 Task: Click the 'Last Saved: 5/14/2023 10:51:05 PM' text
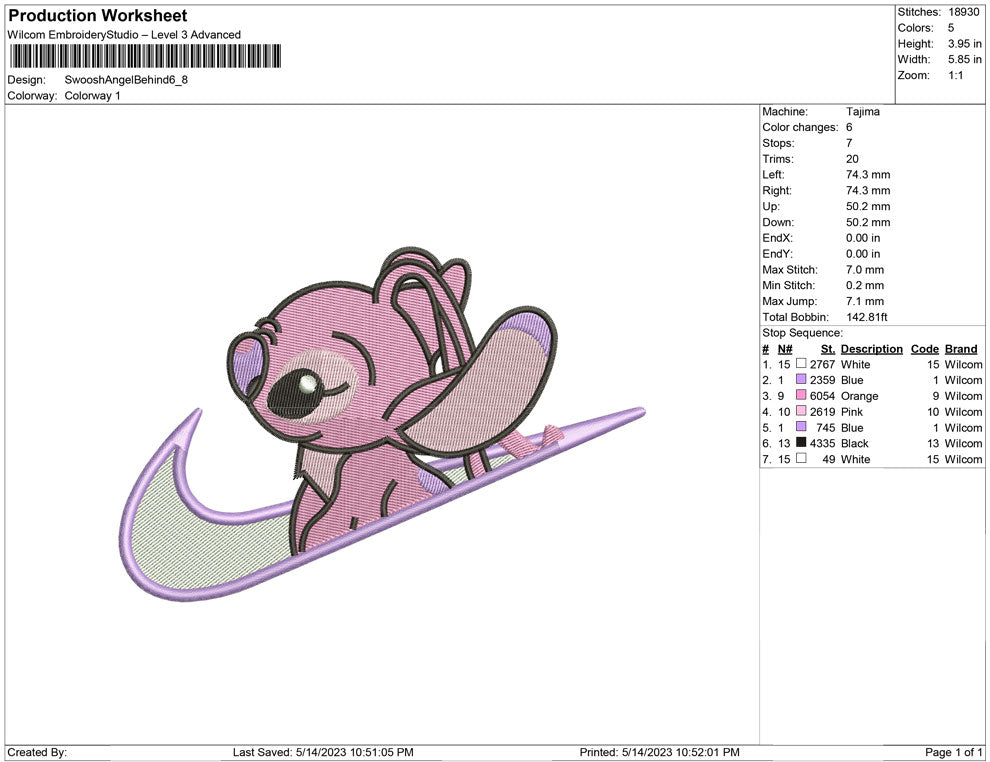pos(323,752)
